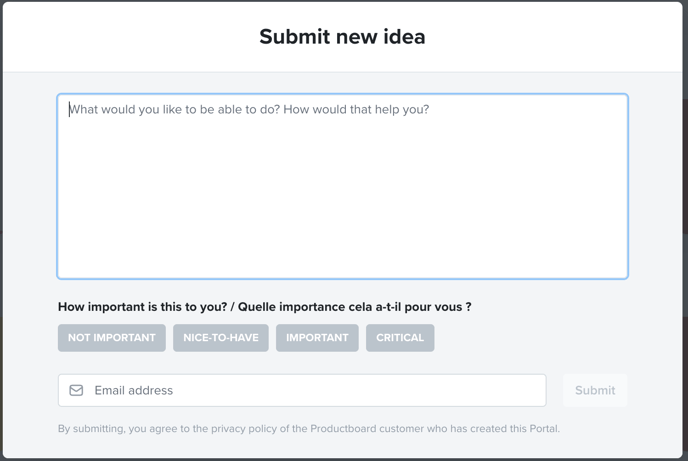Choose the NICE-TO-HAVE importance option
Viewport: 688px width, 461px height.
pyautogui.click(x=221, y=338)
